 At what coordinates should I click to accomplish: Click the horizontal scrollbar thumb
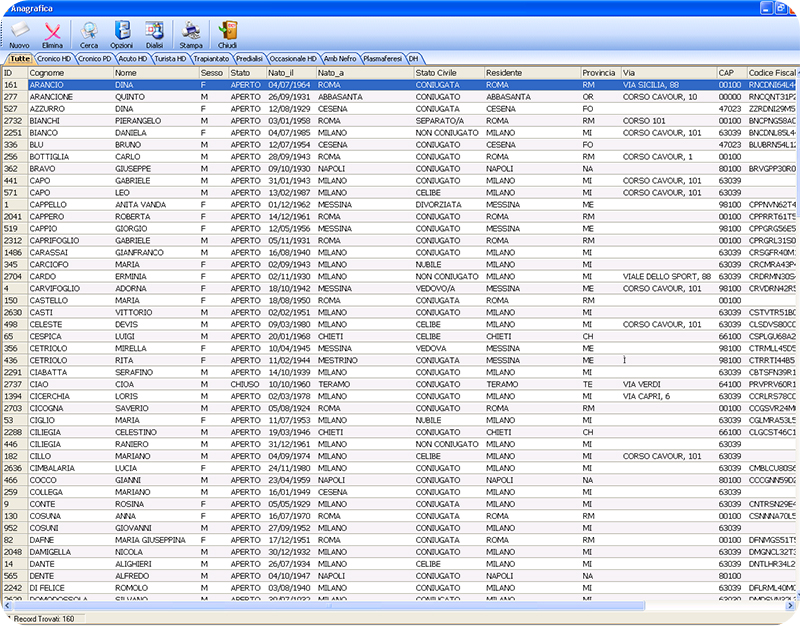(x=329, y=606)
